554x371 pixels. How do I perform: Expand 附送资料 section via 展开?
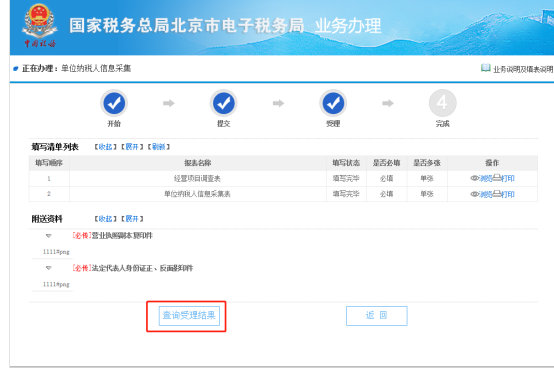(132, 219)
